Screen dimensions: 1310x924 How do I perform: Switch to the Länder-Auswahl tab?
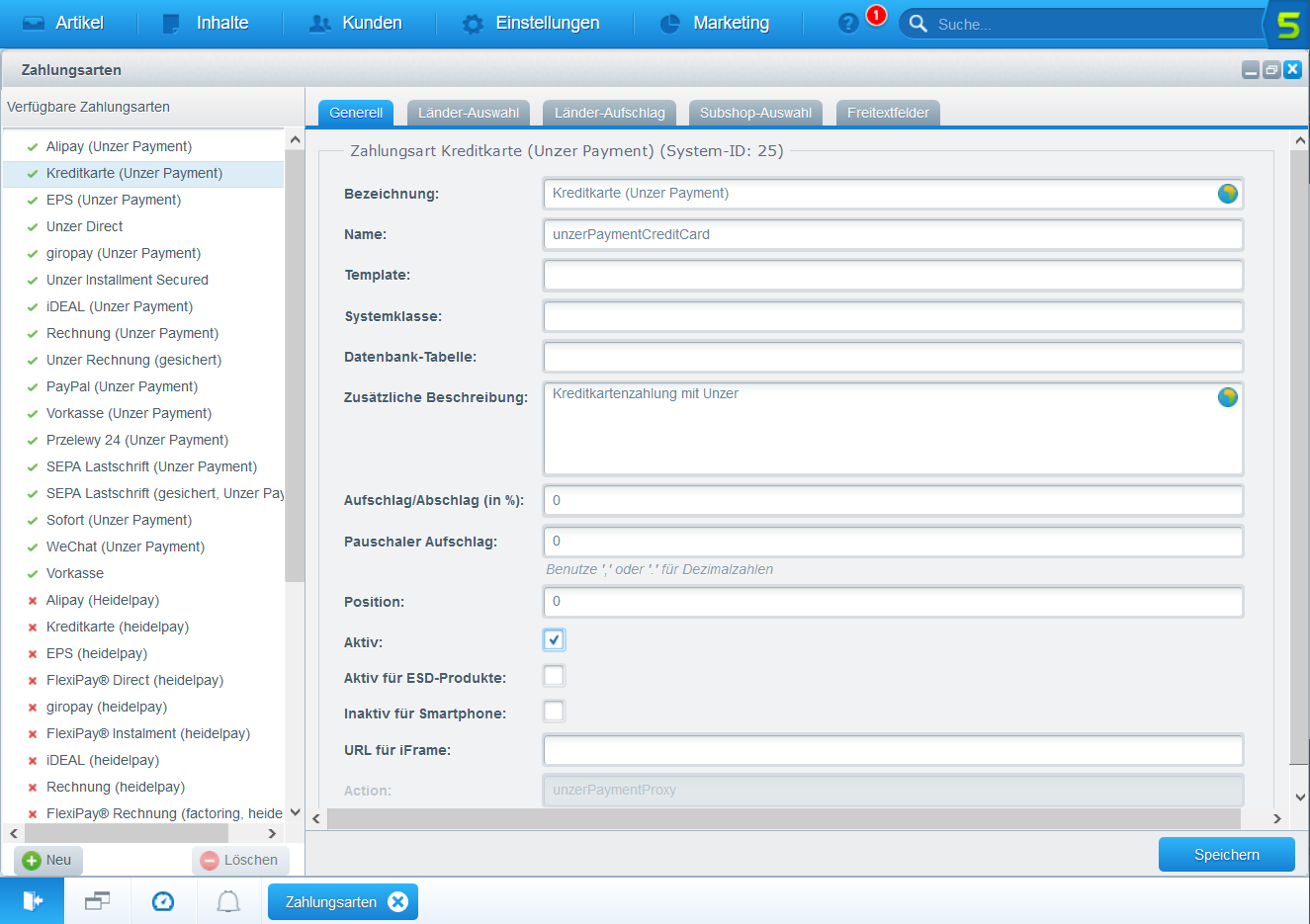click(469, 113)
